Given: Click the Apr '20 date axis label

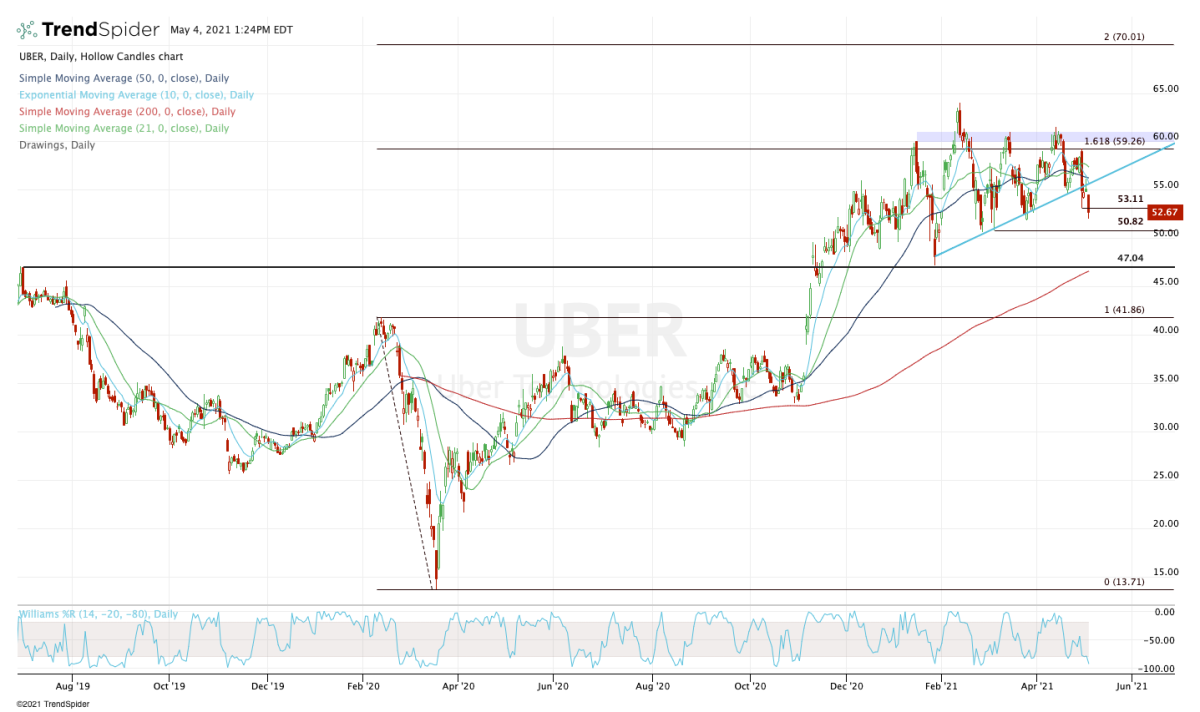Looking at the screenshot, I should tap(458, 687).
